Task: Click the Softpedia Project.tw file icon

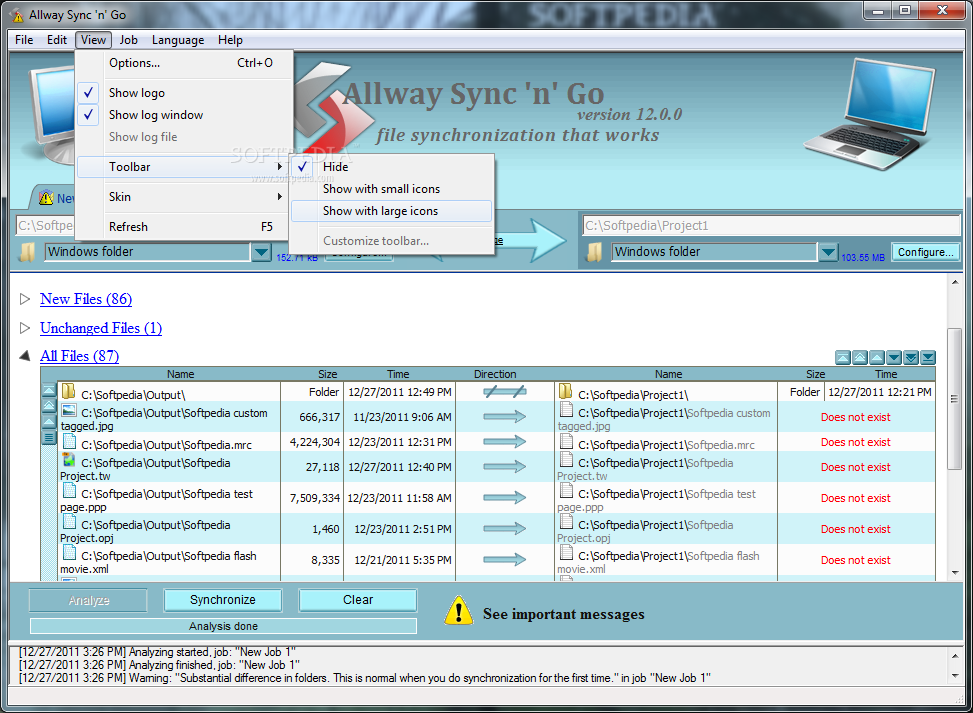Action: click(69, 460)
